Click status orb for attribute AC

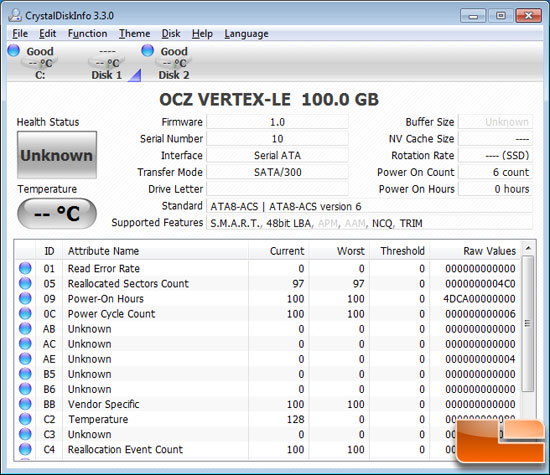point(25,343)
